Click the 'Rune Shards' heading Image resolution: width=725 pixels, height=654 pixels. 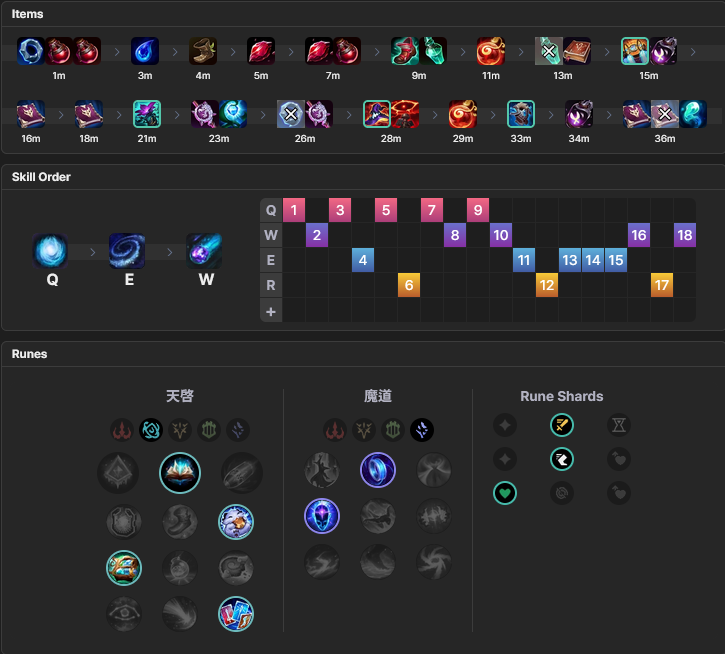562,396
